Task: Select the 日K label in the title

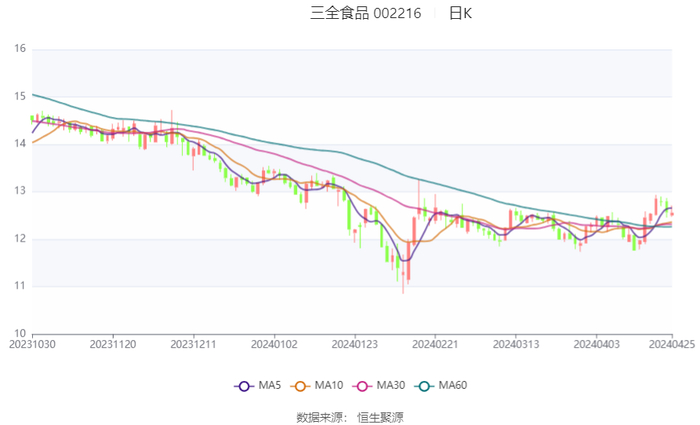Action: [460, 13]
